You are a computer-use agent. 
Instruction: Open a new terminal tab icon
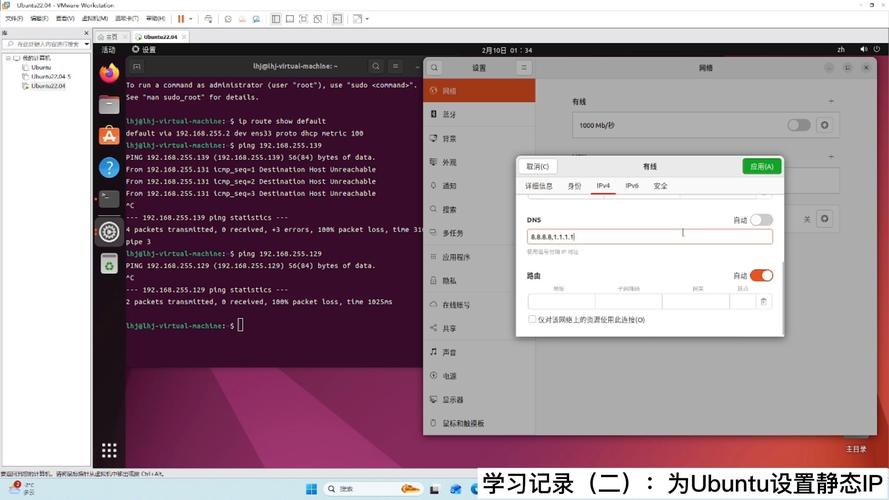pyautogui.click(x=137, y=66)
